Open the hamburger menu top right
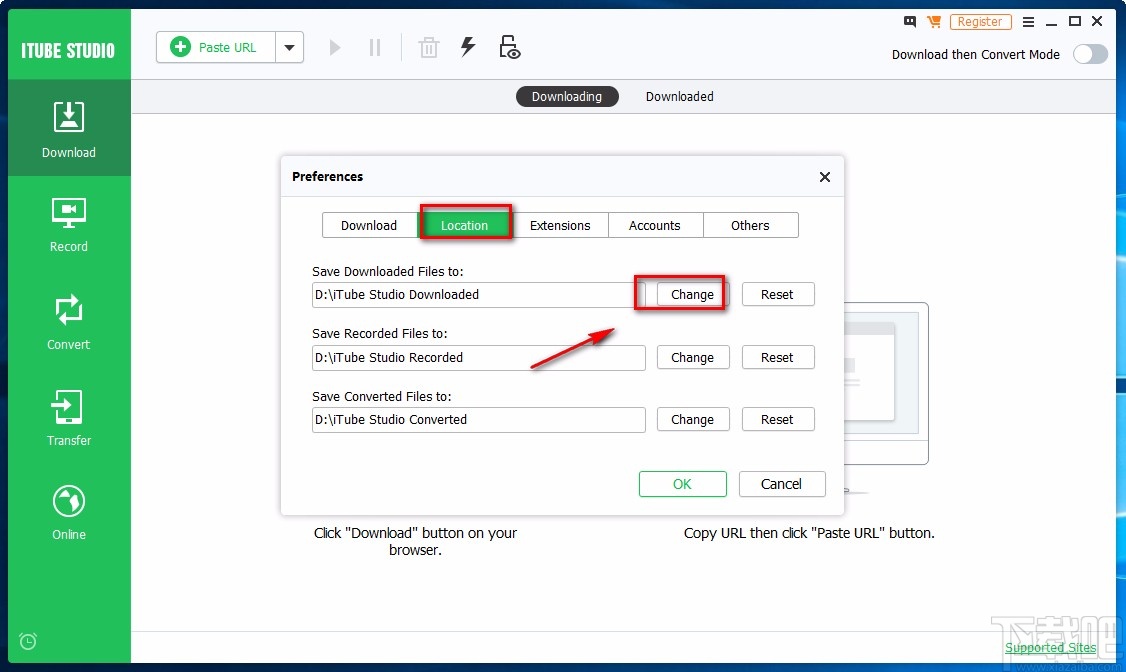Image resolution: width=1126 pixels, height=672 pixels. pos(1028,21)
